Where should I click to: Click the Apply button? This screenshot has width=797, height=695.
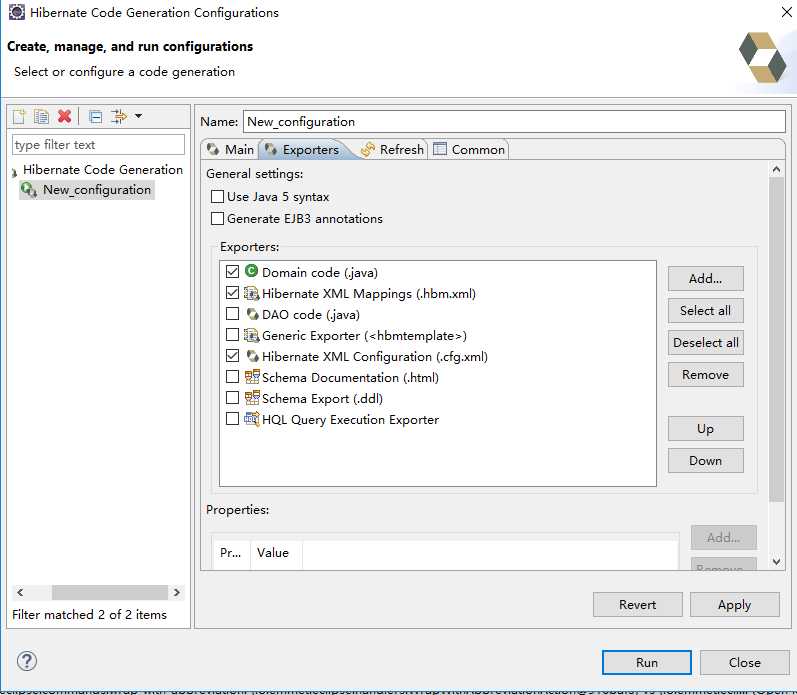point(734,605)
